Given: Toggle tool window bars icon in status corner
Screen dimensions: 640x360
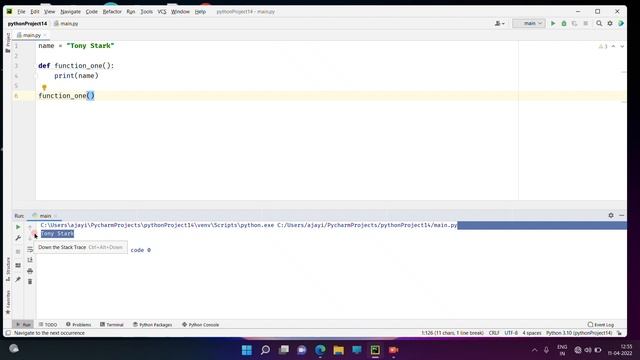Looking at the screenshot, I should 8,333.
